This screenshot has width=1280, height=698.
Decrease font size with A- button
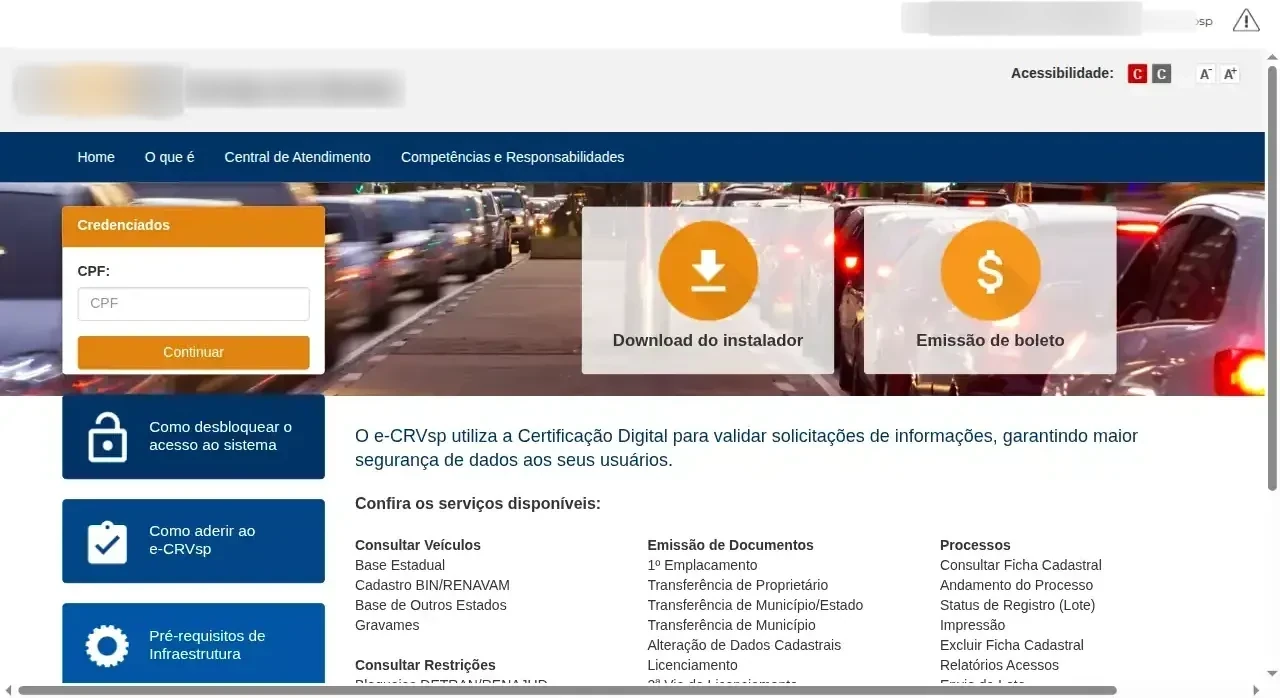(x=1206, y=74)
